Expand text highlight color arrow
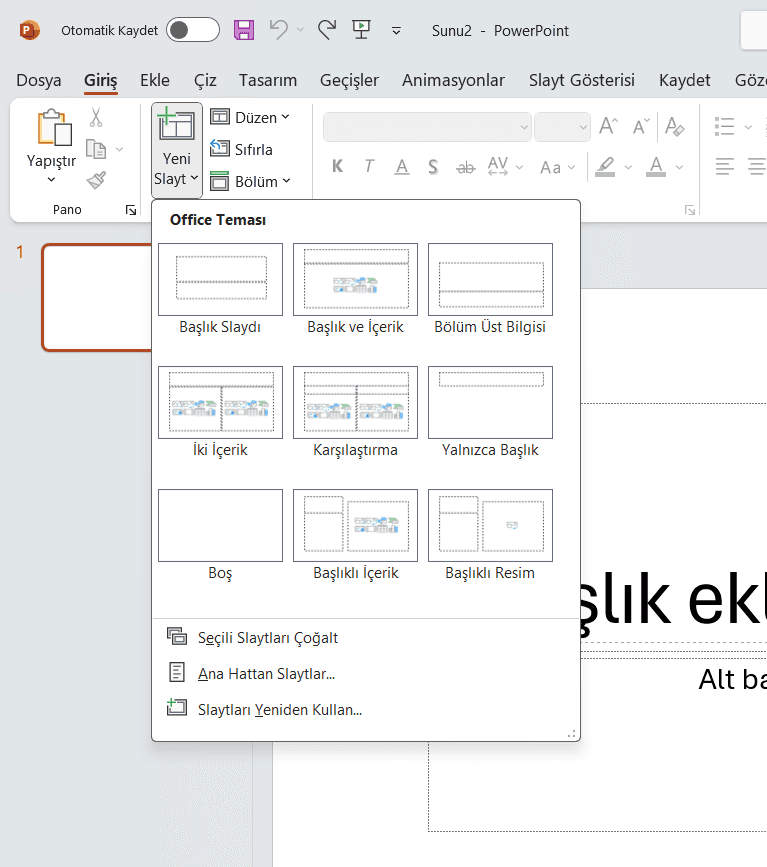This screenshot has height=867, width=767. [628, 167]
